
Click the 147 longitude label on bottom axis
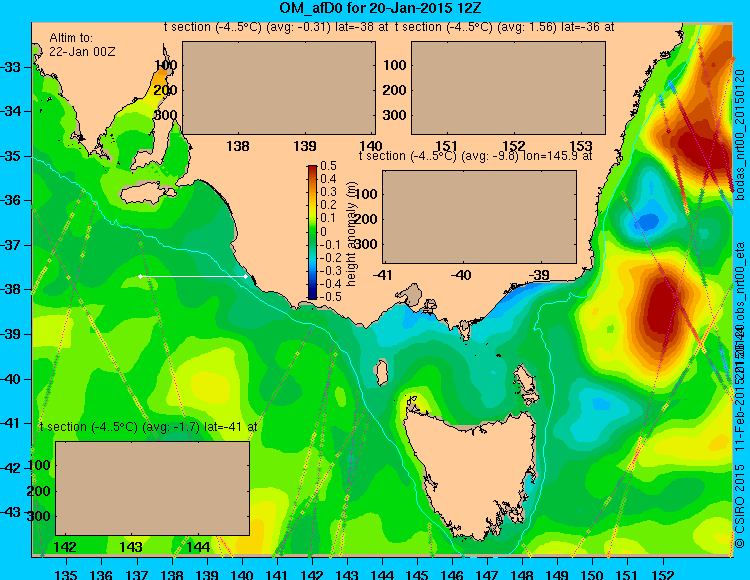click(487, 574)
